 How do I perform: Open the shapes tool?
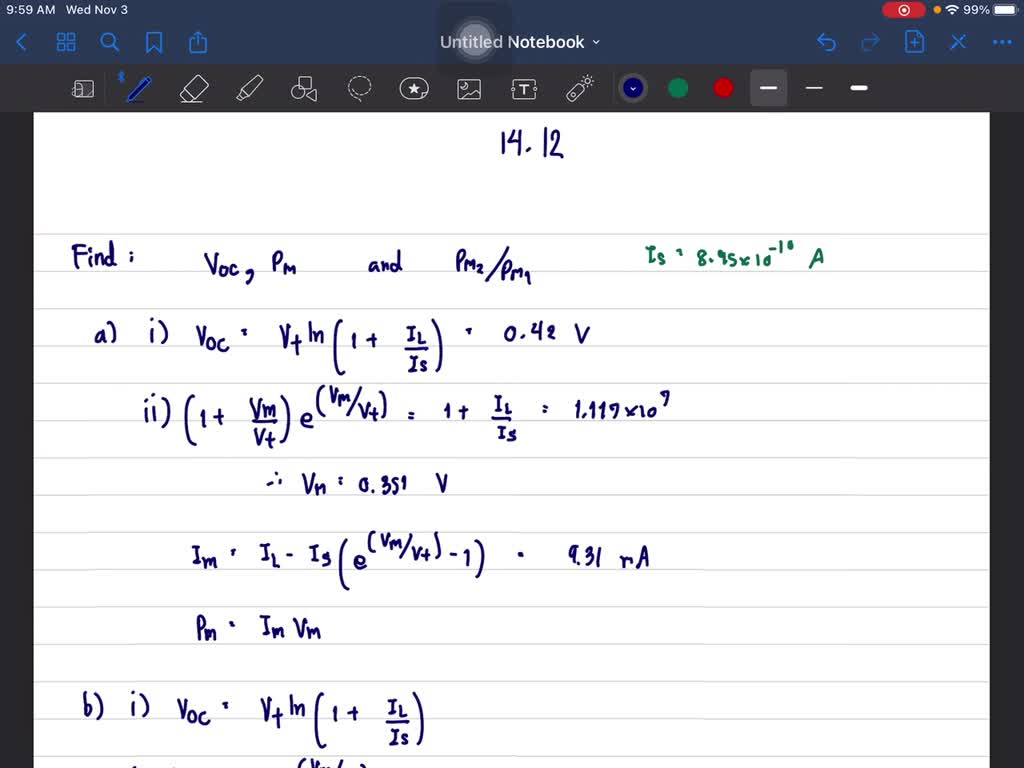(304, 88)
